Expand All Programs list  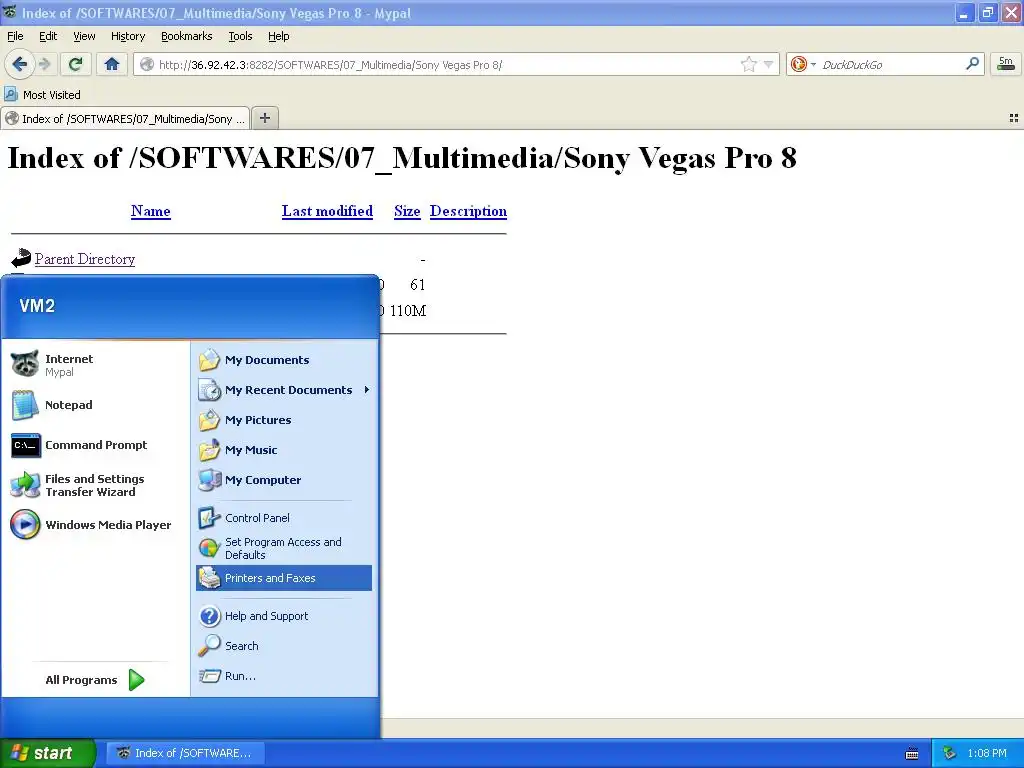pos(95,680)
